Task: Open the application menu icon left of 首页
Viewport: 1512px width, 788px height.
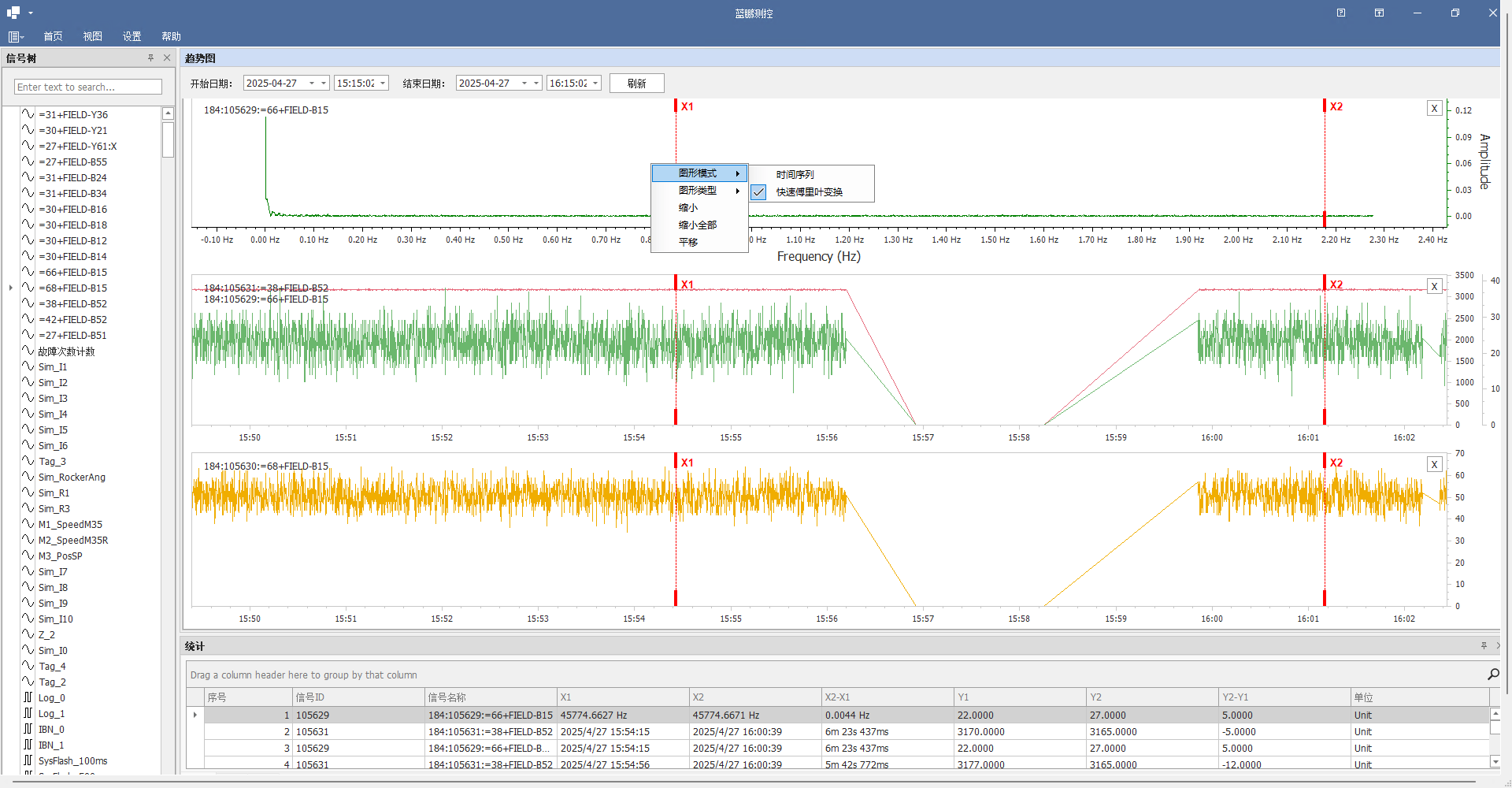Action: (x=15, y=37)
